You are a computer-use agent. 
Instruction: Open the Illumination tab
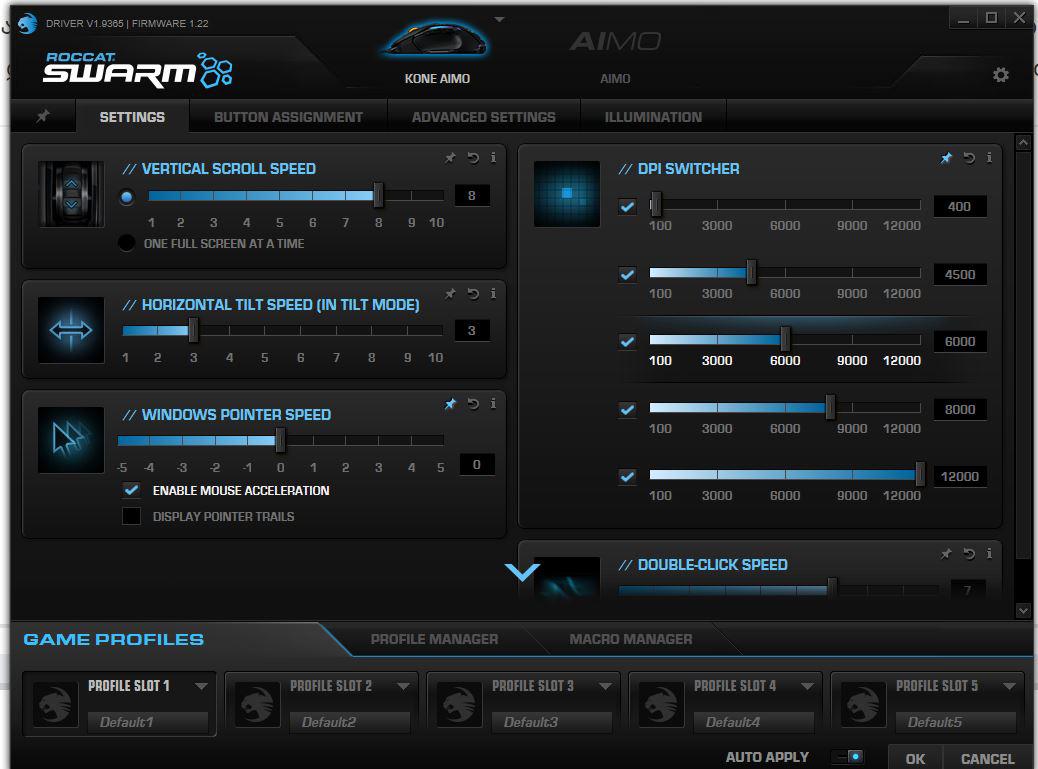653,117
